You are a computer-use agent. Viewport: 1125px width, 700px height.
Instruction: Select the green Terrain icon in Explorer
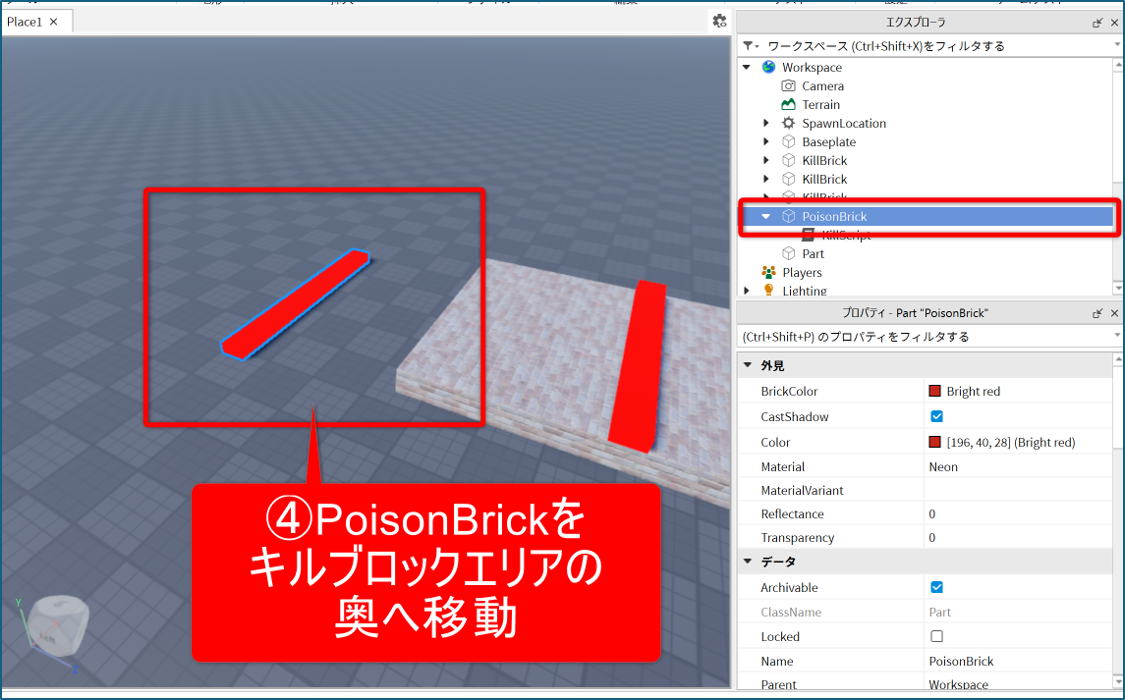pos(788,105)
